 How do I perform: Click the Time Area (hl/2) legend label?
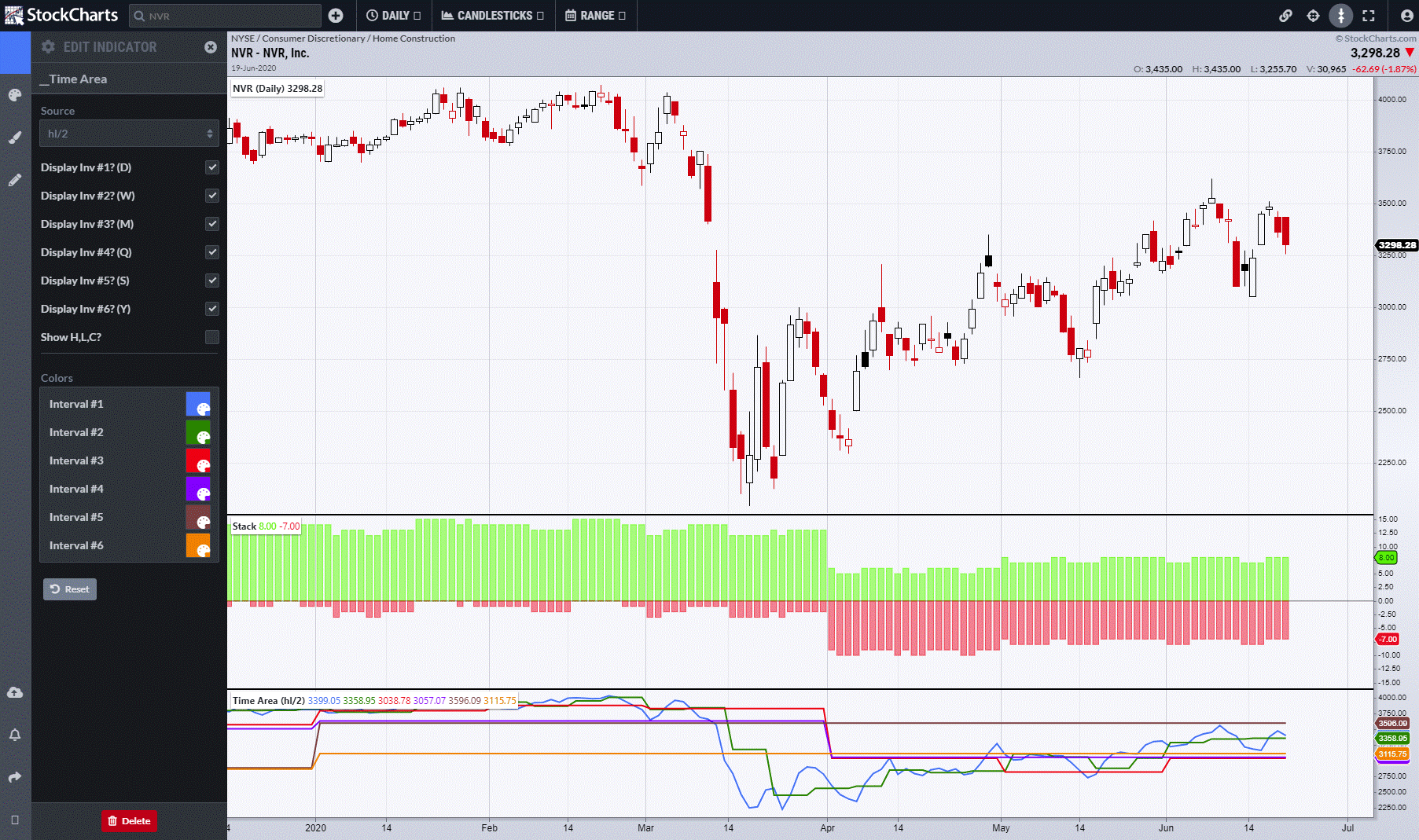374,700
